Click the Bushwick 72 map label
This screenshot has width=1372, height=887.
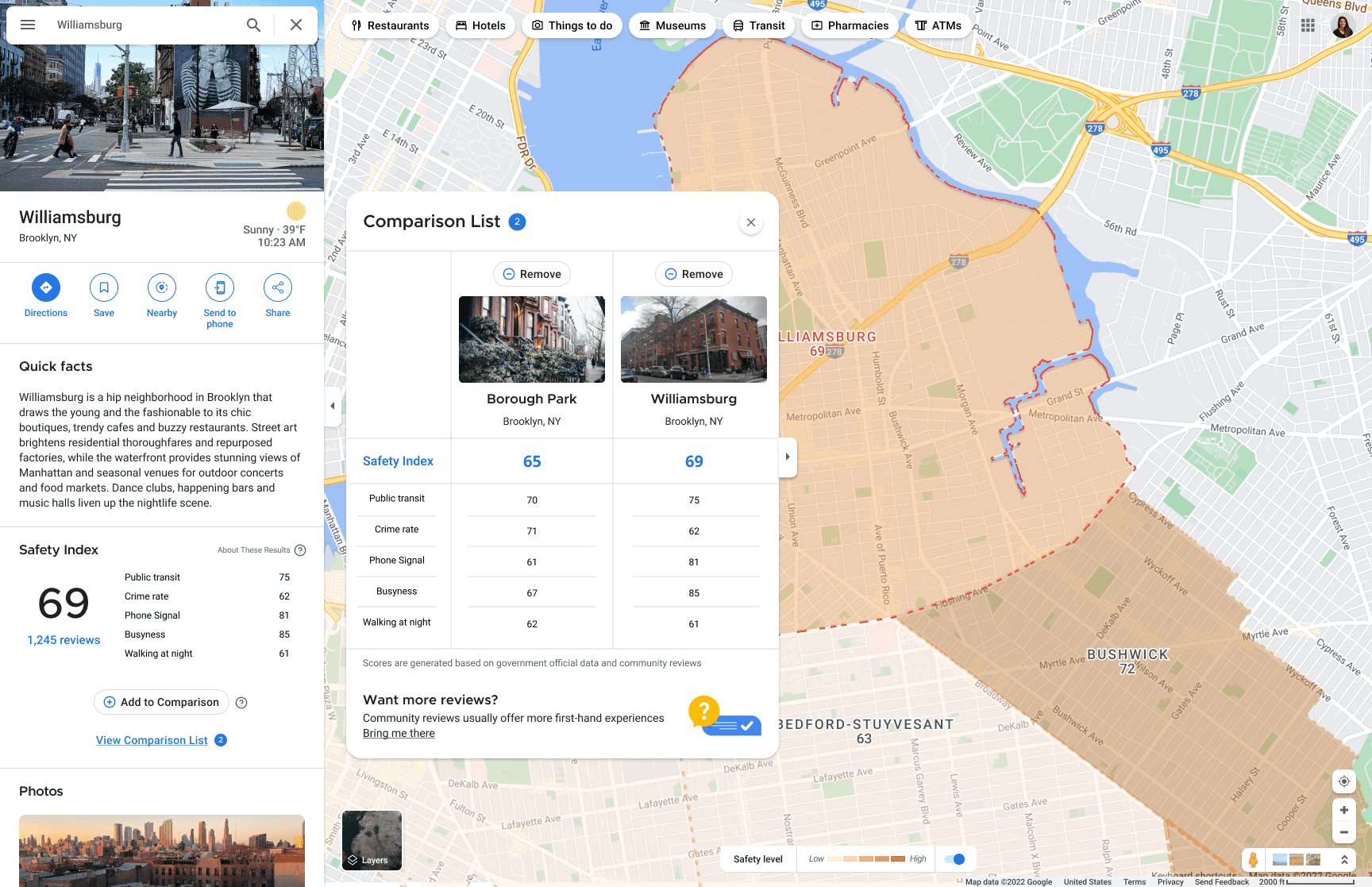click(1127, 661)
